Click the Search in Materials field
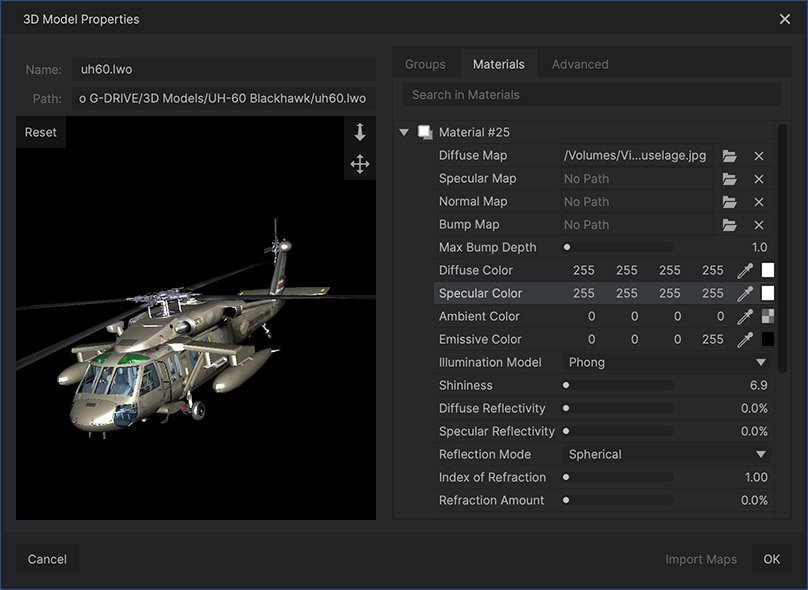 [x=592, y=95]
